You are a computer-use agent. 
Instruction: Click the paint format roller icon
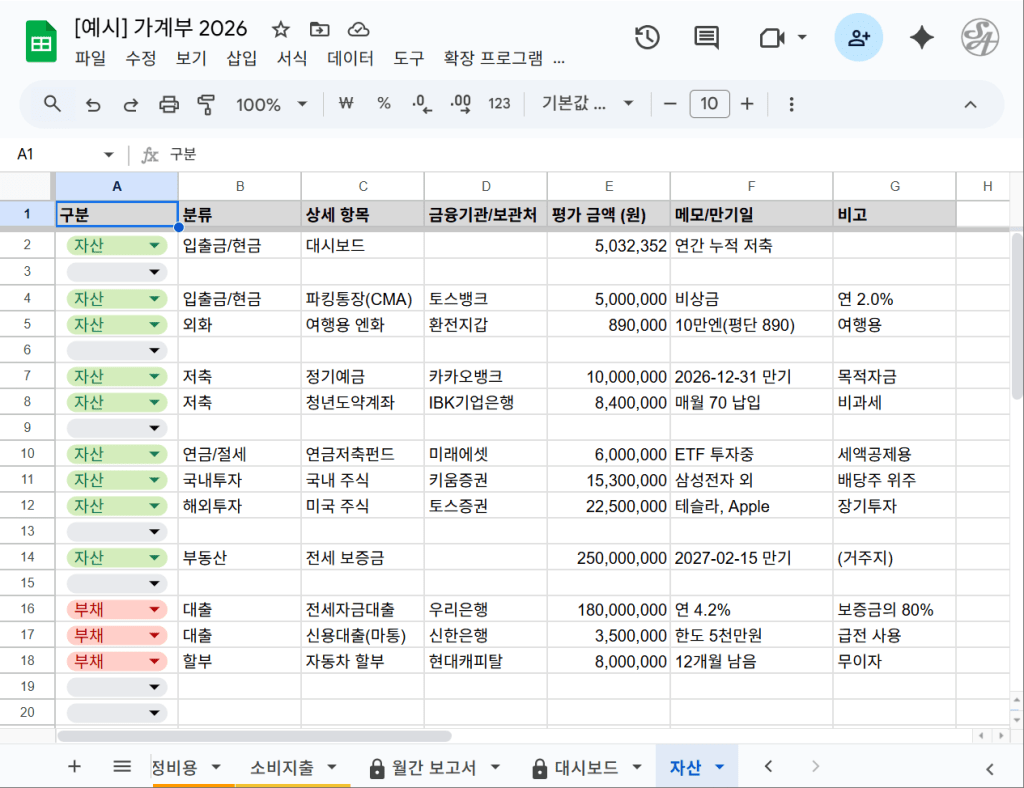[x=206, y=104]
